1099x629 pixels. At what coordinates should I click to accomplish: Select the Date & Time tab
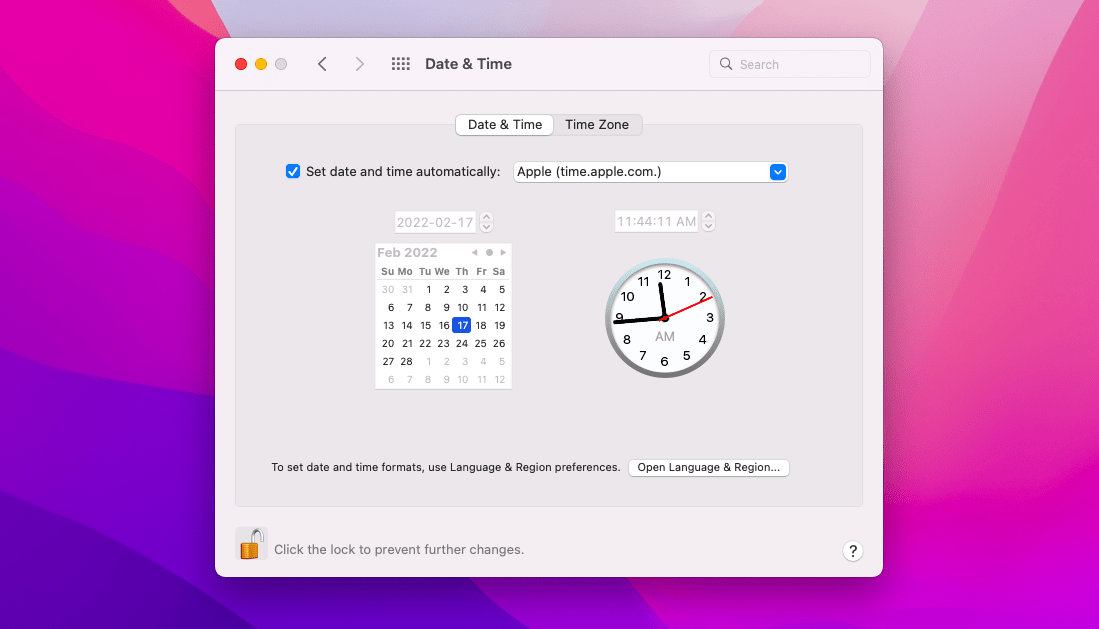(x=504, y=124)
